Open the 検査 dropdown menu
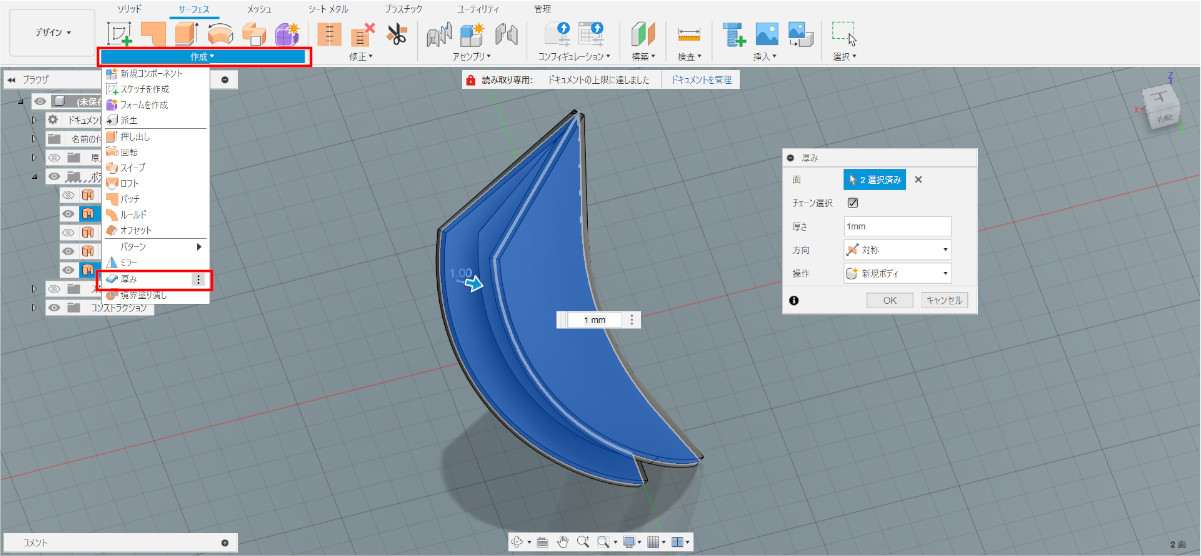Screen dimensions: 1201x556 click(689, 57)
